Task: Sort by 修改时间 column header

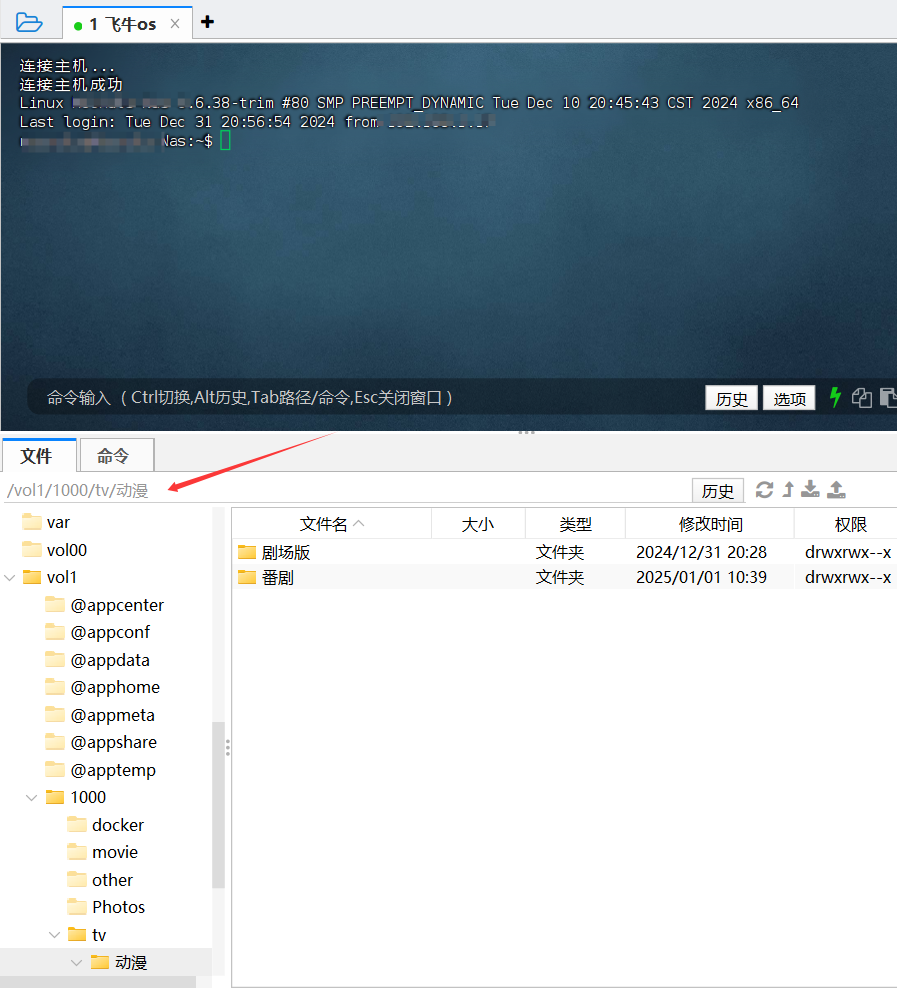Action: 710,524
